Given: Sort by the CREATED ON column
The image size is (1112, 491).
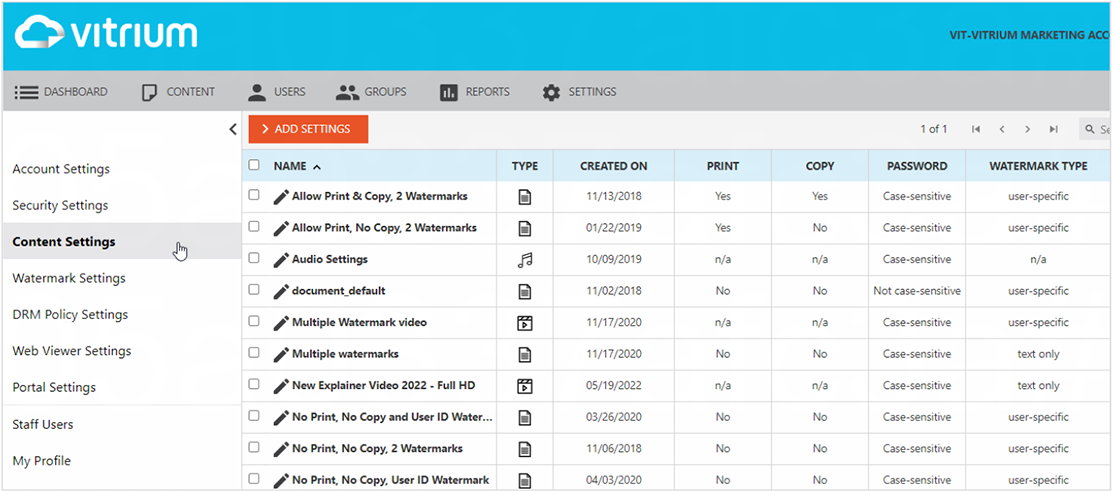Looking at the screenshot, I should tap(613, 166).
